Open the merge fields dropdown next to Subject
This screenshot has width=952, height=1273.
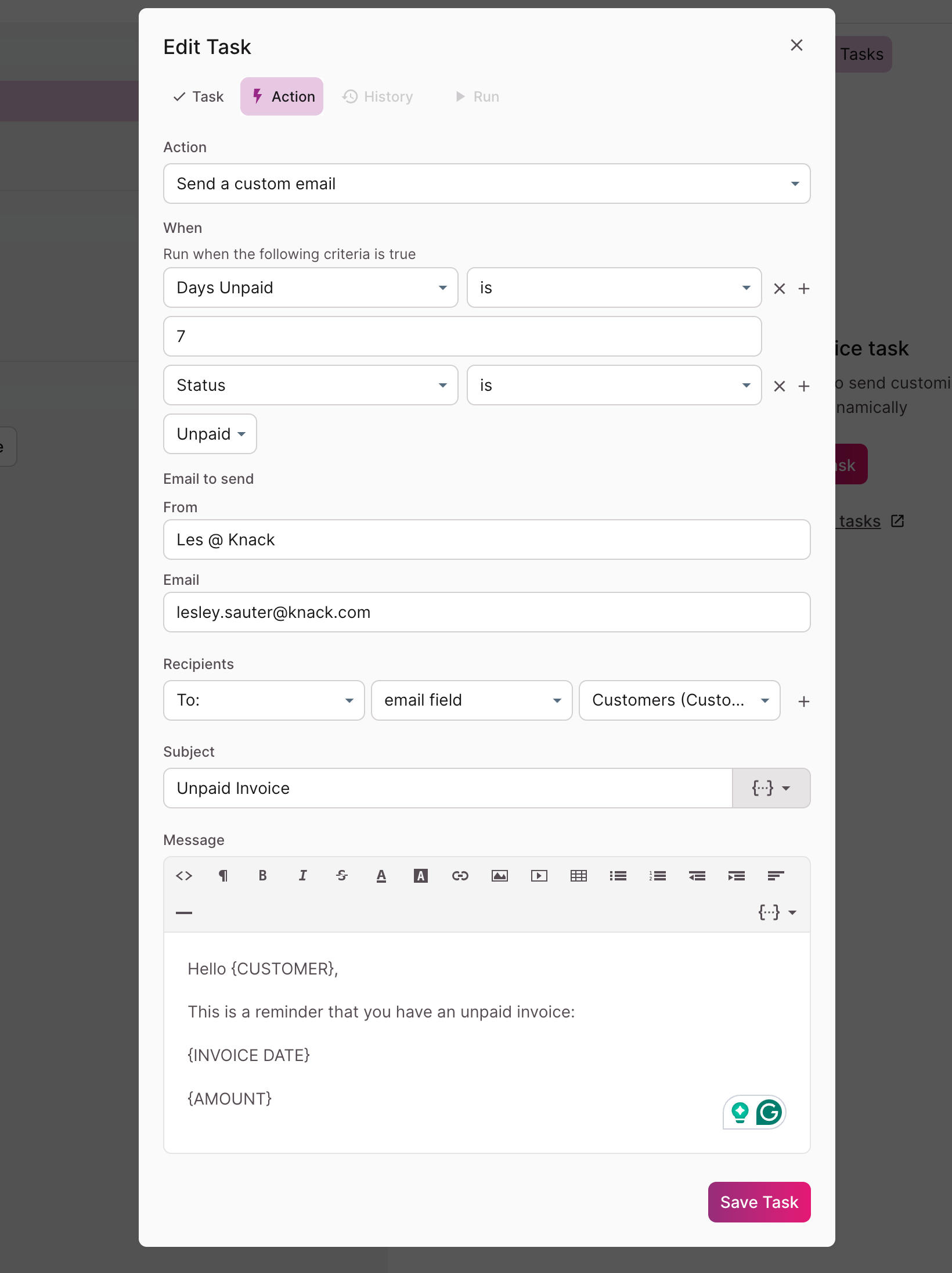pos(771,788)
